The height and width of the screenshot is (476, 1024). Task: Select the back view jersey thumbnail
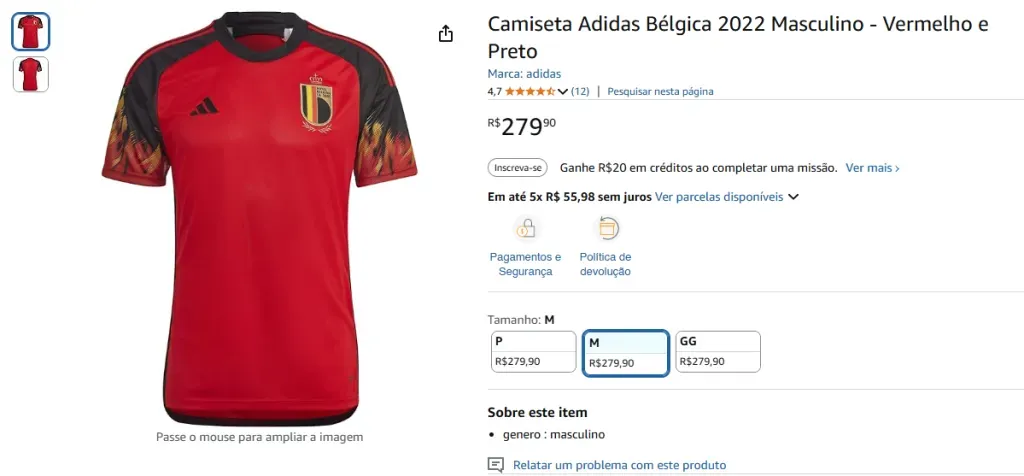coord(30,74)
